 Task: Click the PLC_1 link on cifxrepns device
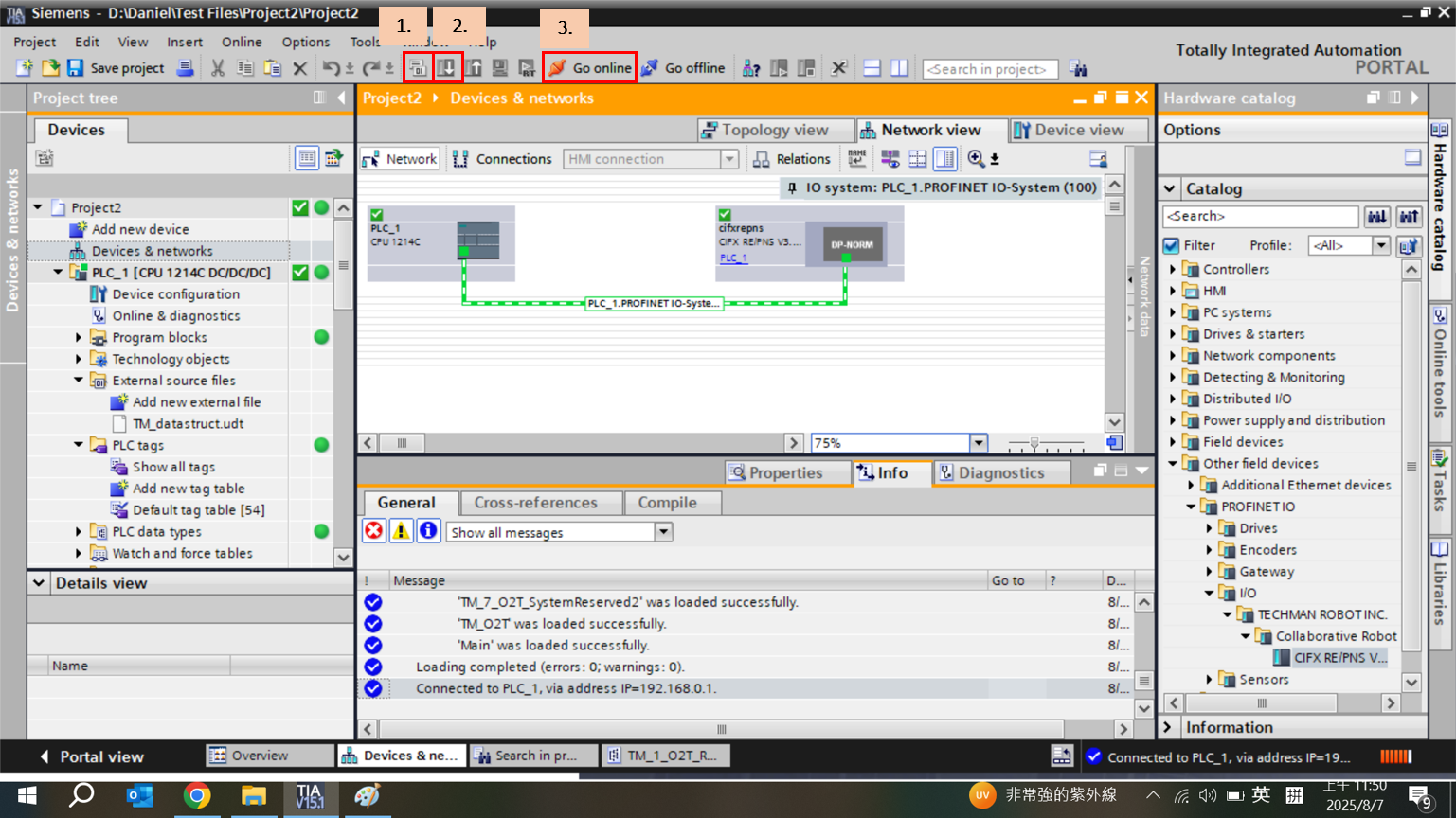click(733, 258)
